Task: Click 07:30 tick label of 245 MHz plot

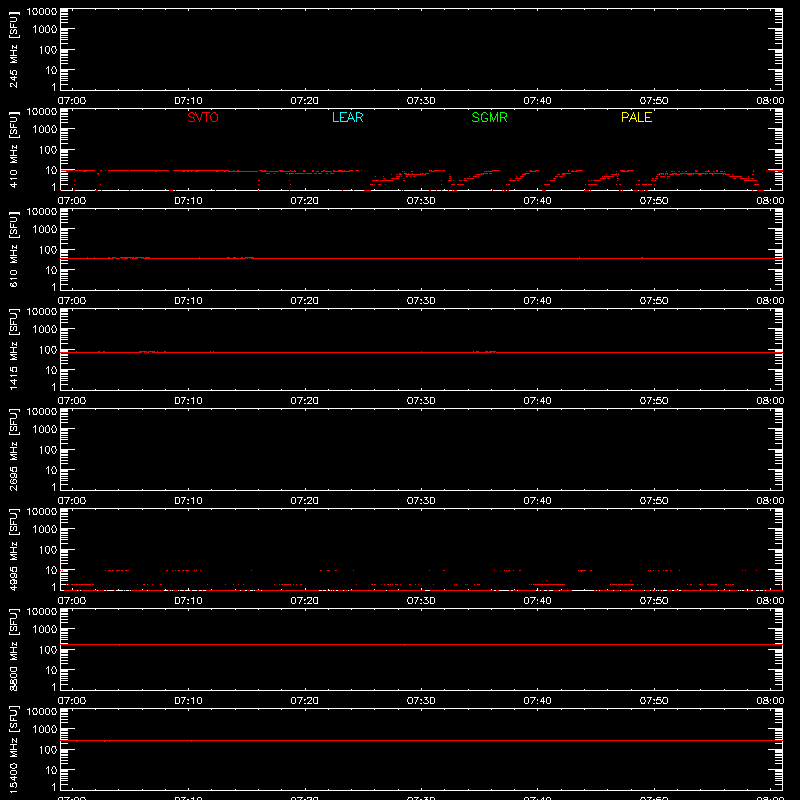Action: (421, 101)
